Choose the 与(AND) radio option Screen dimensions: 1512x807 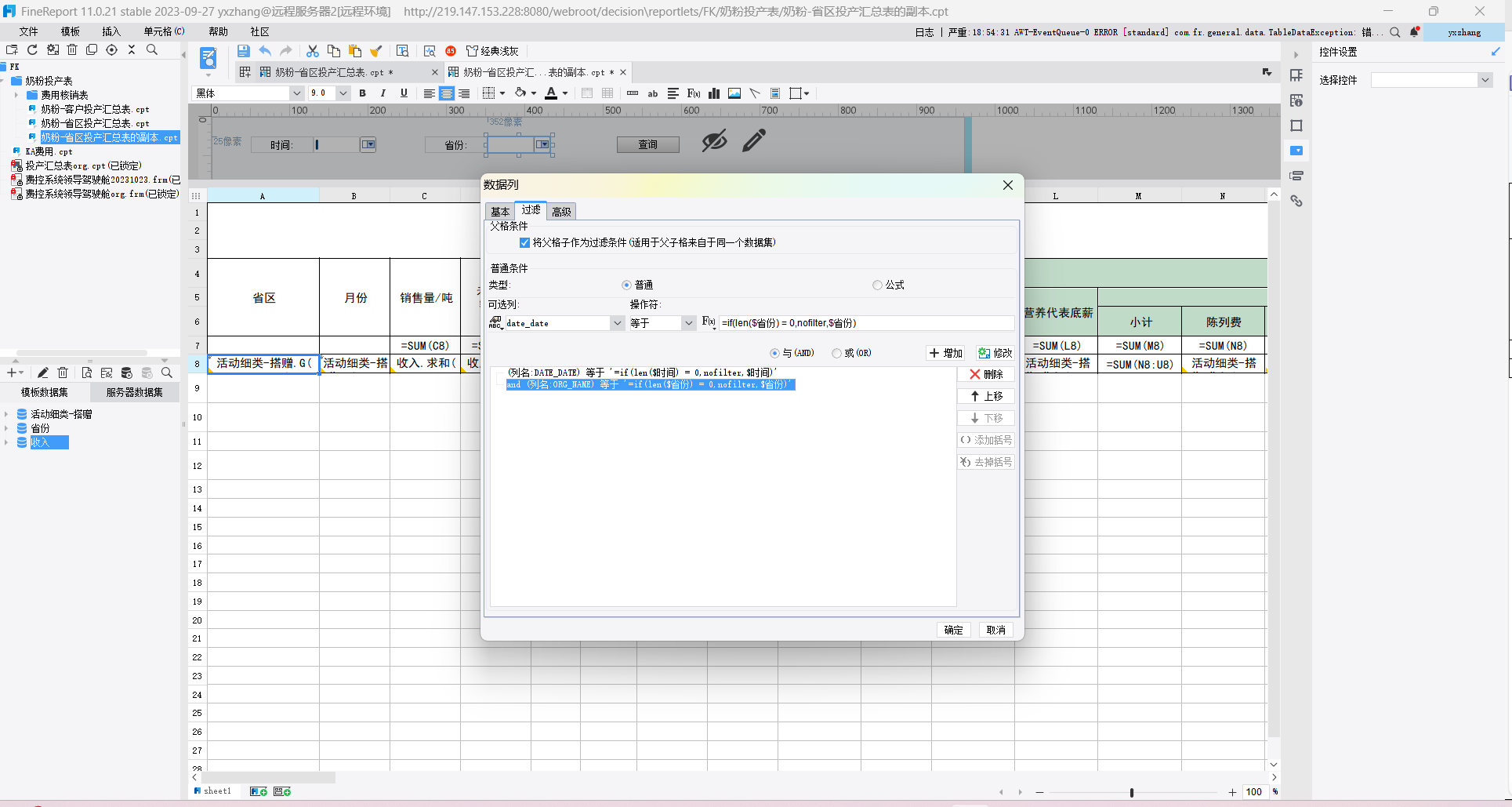pos(774,354)
